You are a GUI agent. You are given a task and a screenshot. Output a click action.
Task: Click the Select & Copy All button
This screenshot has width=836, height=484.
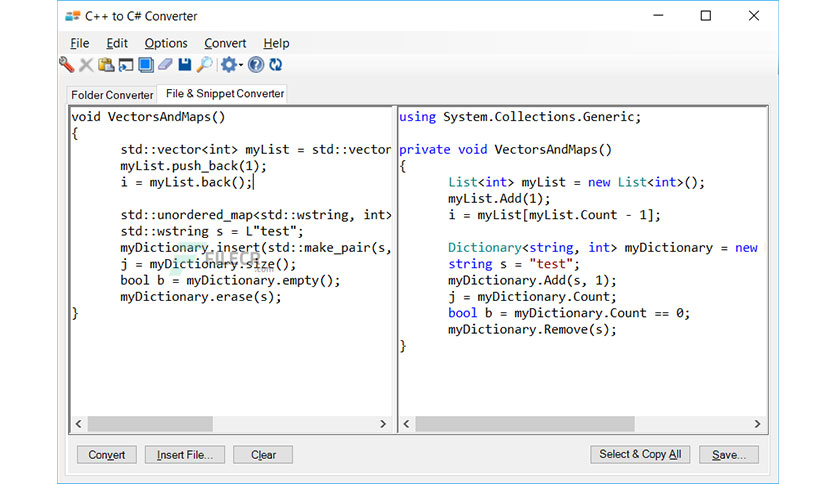640,454
